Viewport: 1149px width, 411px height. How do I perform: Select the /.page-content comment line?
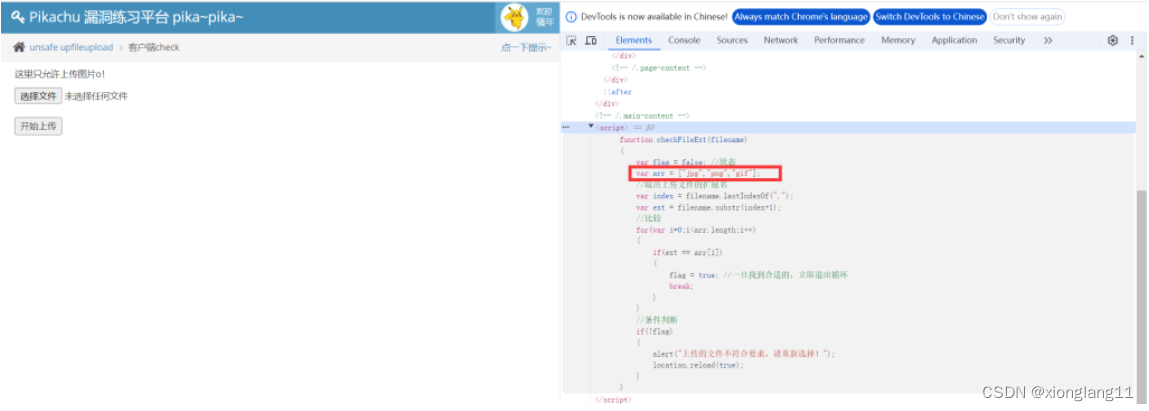658,67
